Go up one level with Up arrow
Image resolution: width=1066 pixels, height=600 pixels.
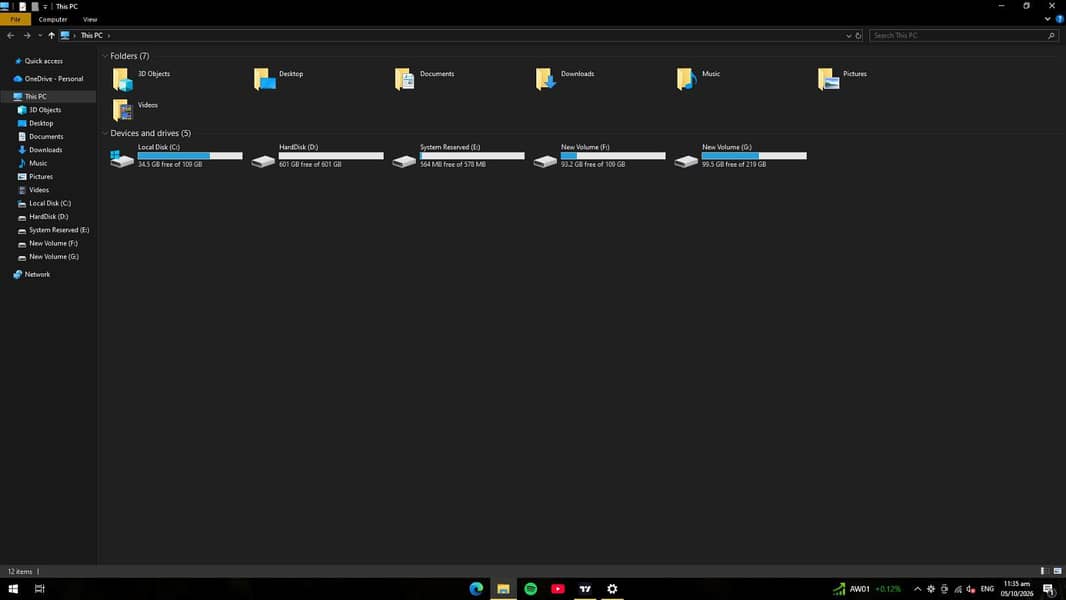pos(51,35)
